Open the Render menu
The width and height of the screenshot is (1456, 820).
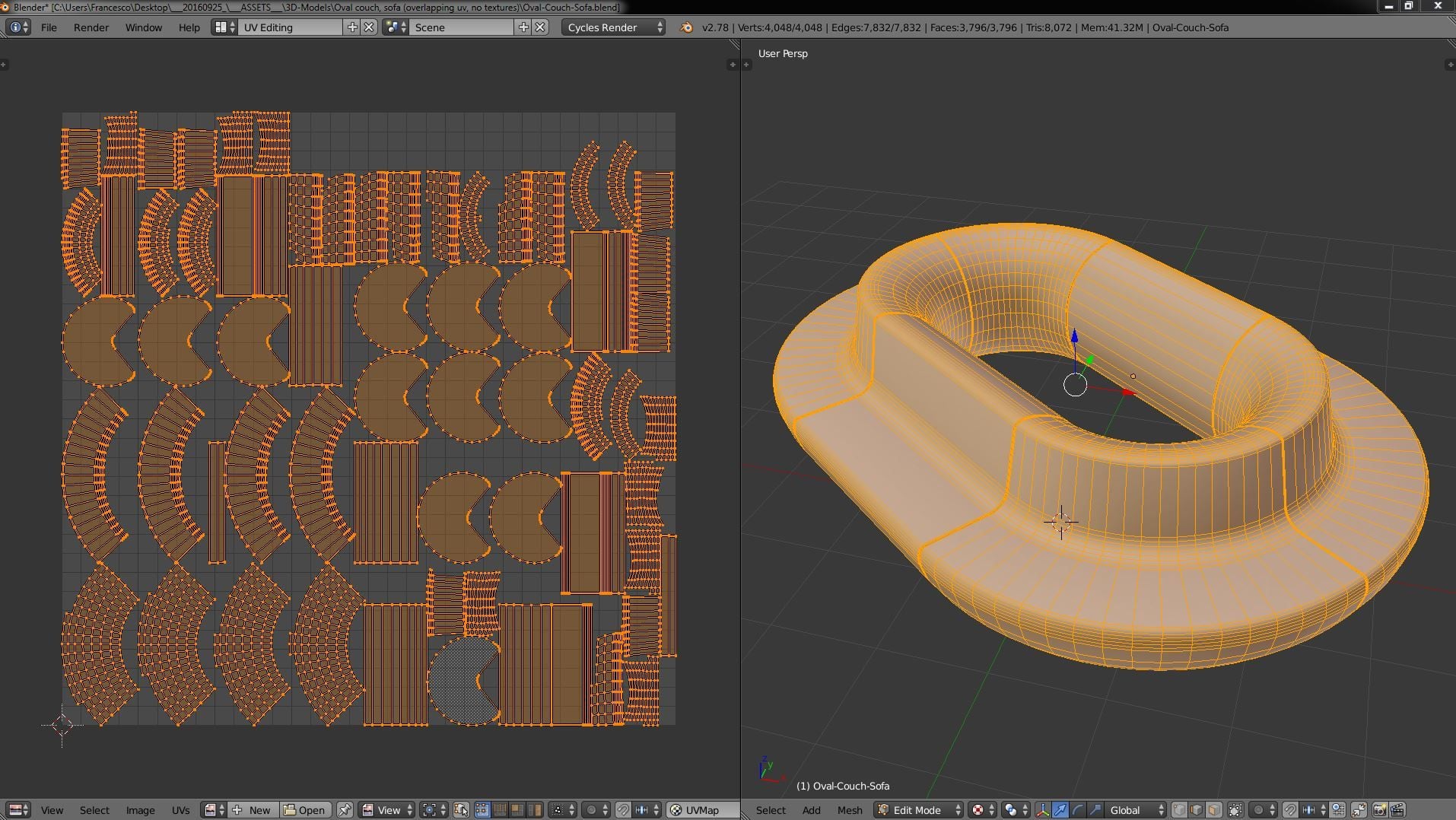pyautogui.click(x=91, y=27)
